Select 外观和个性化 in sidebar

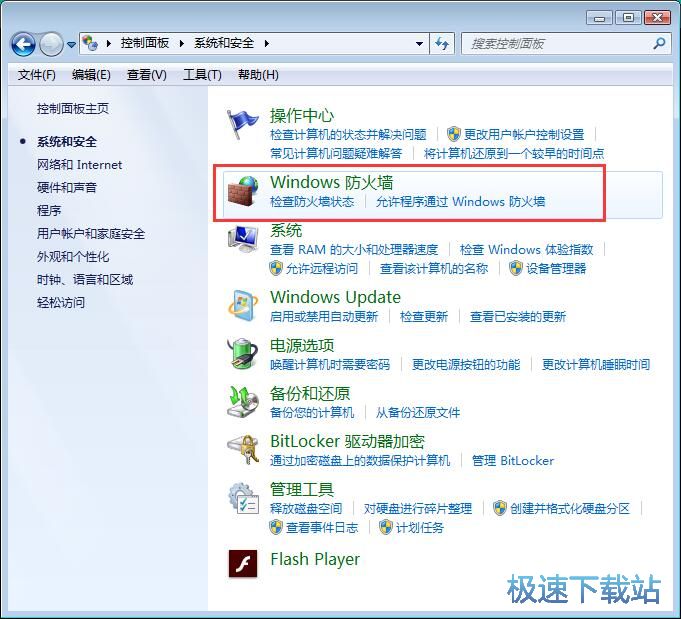73,257
